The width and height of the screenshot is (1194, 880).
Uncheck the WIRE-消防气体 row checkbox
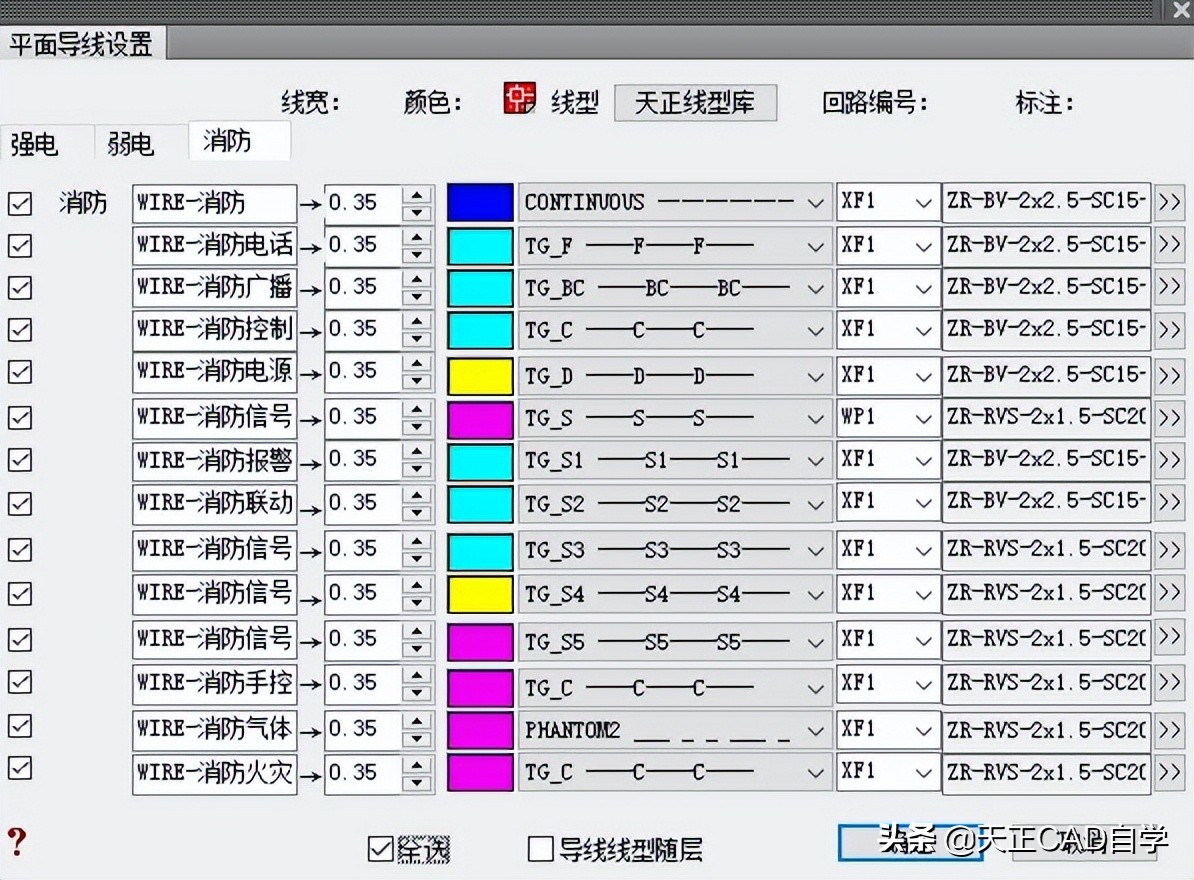point(19,726)
